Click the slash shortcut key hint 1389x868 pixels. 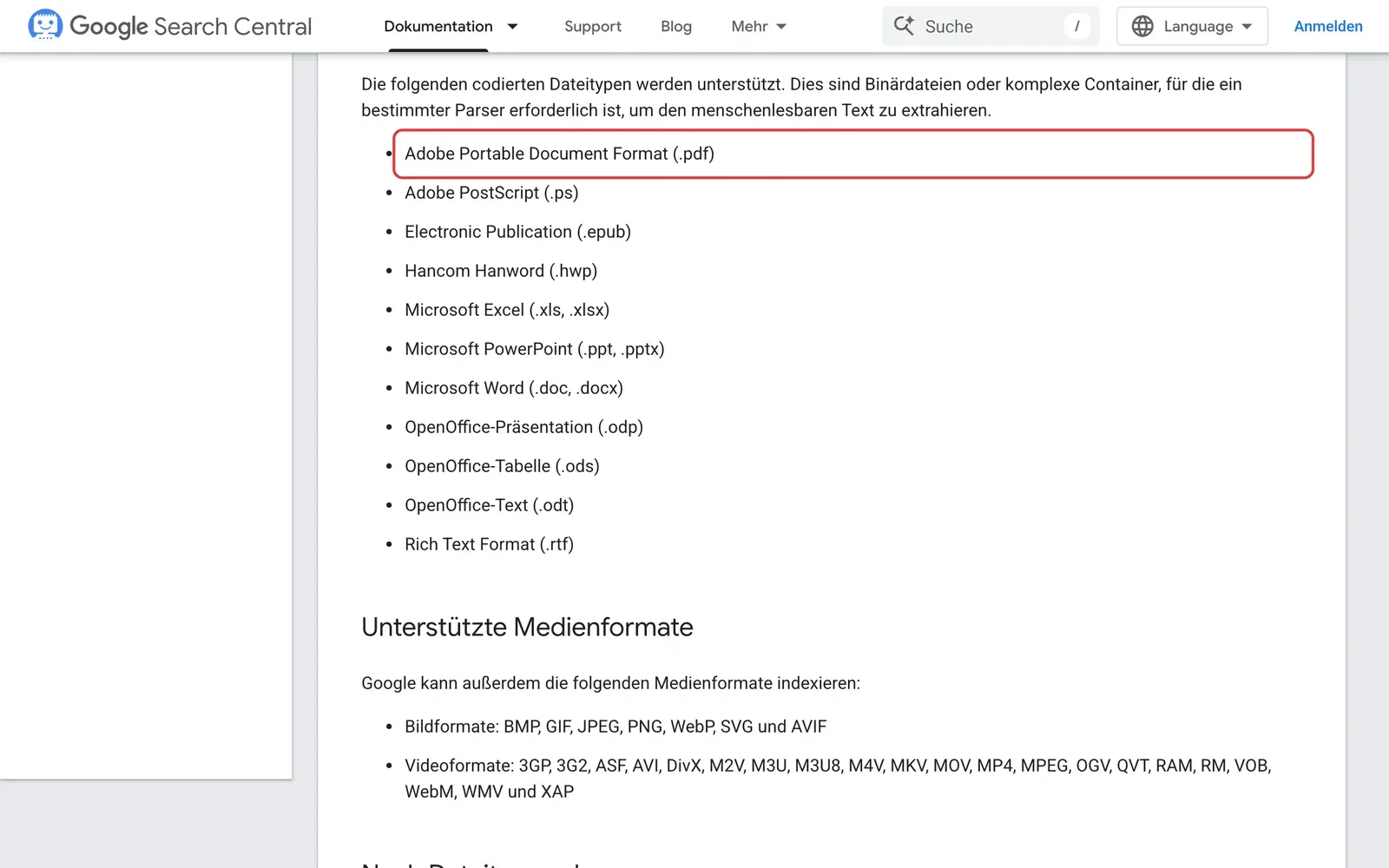[x=1076, y=26]
